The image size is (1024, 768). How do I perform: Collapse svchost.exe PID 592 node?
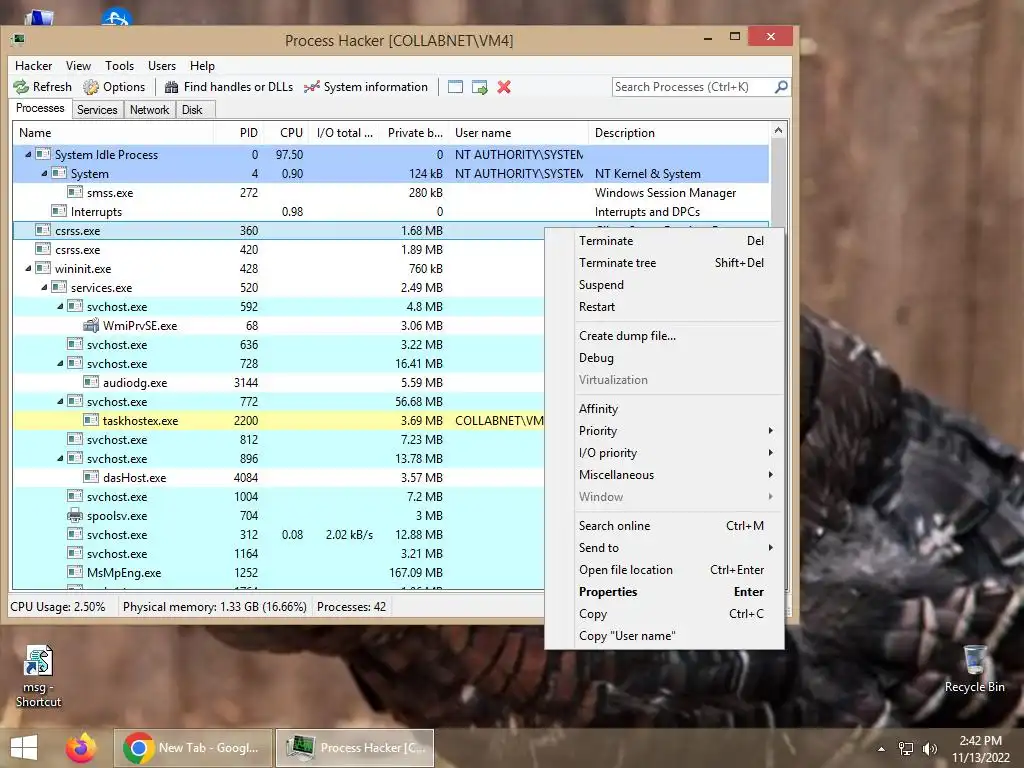pos(60,306)
